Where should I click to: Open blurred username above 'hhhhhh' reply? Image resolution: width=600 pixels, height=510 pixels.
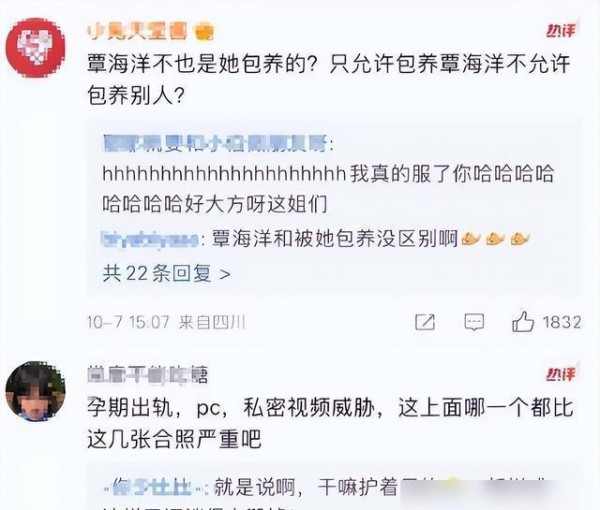point(215,144)
